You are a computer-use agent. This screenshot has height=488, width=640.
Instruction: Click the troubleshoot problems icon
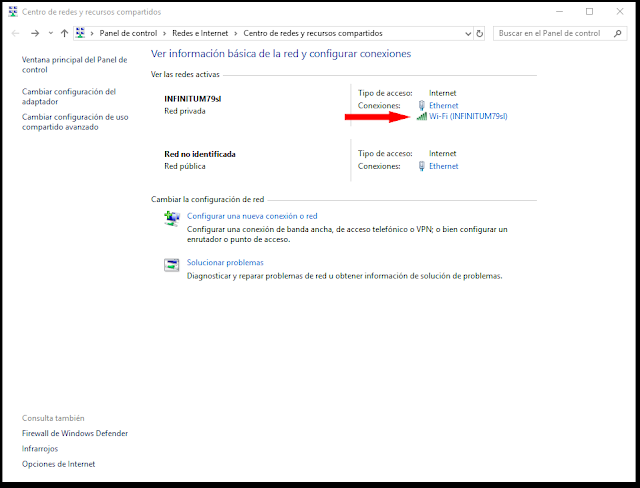click(171, 265)
